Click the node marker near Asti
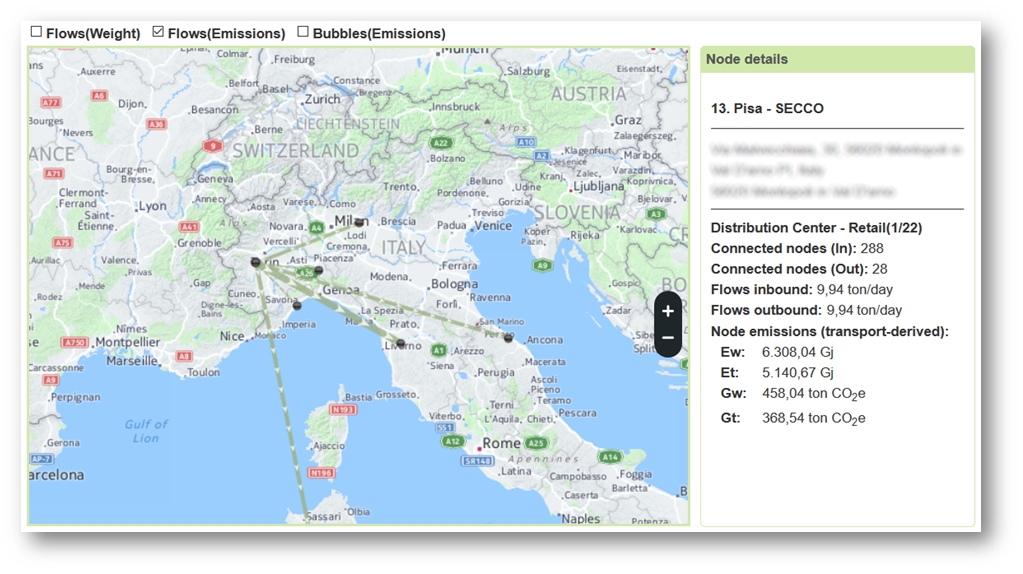This screenshot has height=574, width=1023. click(x=318, y=271)
